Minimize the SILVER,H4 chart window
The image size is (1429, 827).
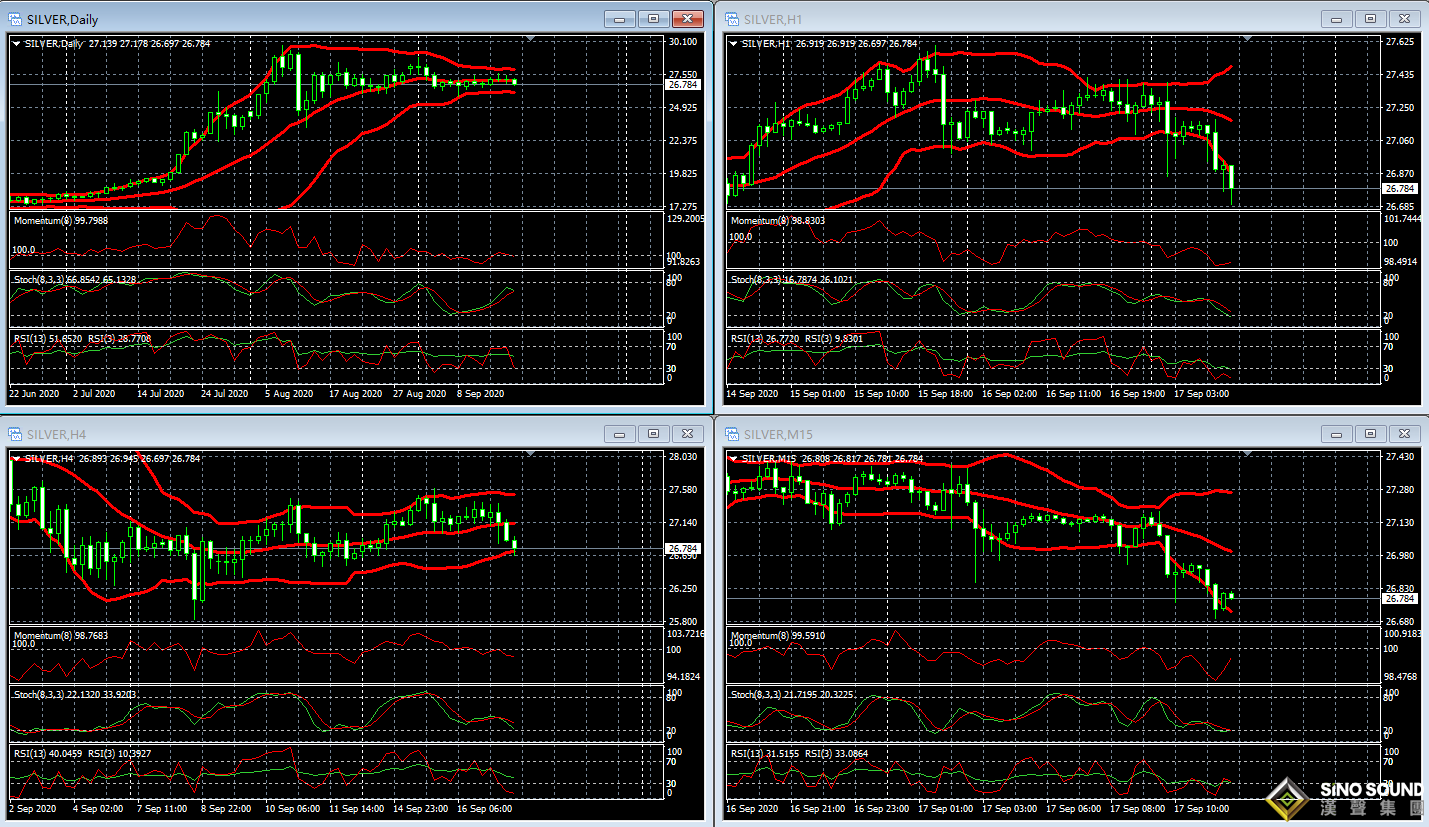pos(620,434)
